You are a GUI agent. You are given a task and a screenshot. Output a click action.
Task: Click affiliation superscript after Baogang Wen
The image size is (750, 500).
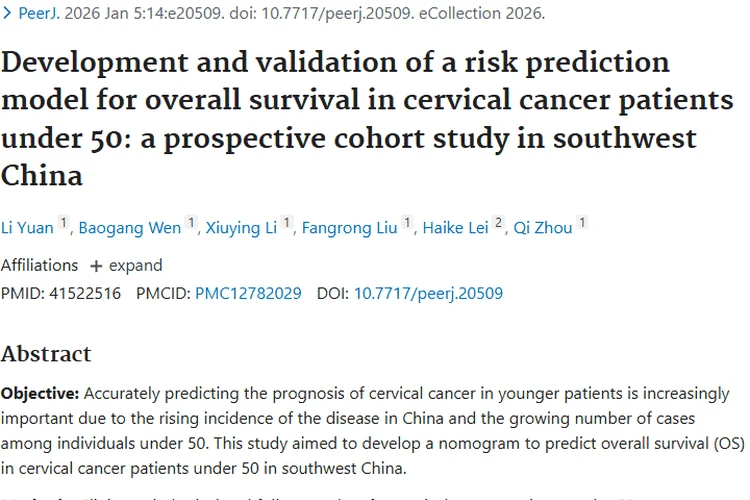tap(191, 223)
